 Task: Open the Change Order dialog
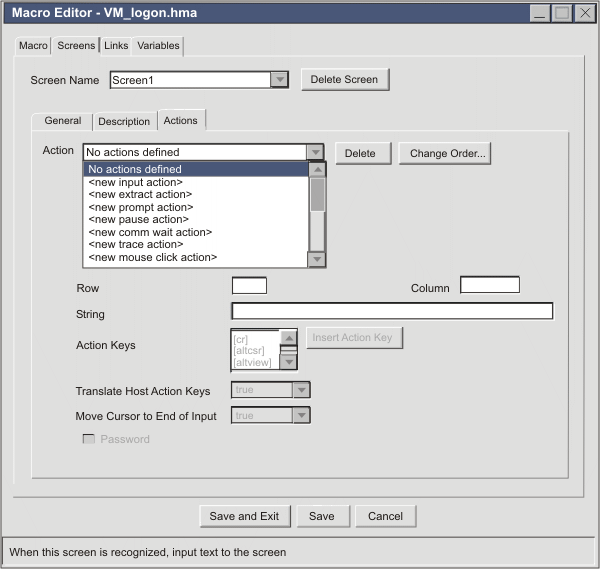pyautogui.click(x=445, y=153)
